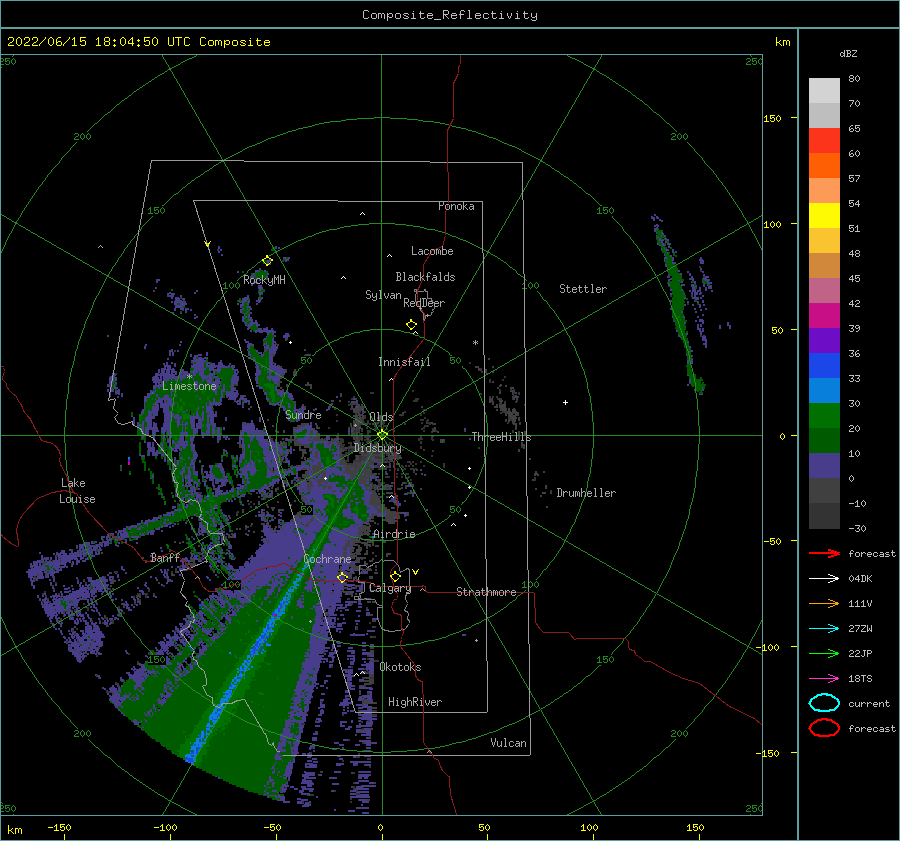900x841 pixels.
Task: Click the 45 dBZ pink color swatch
Action: pos(824,290)
